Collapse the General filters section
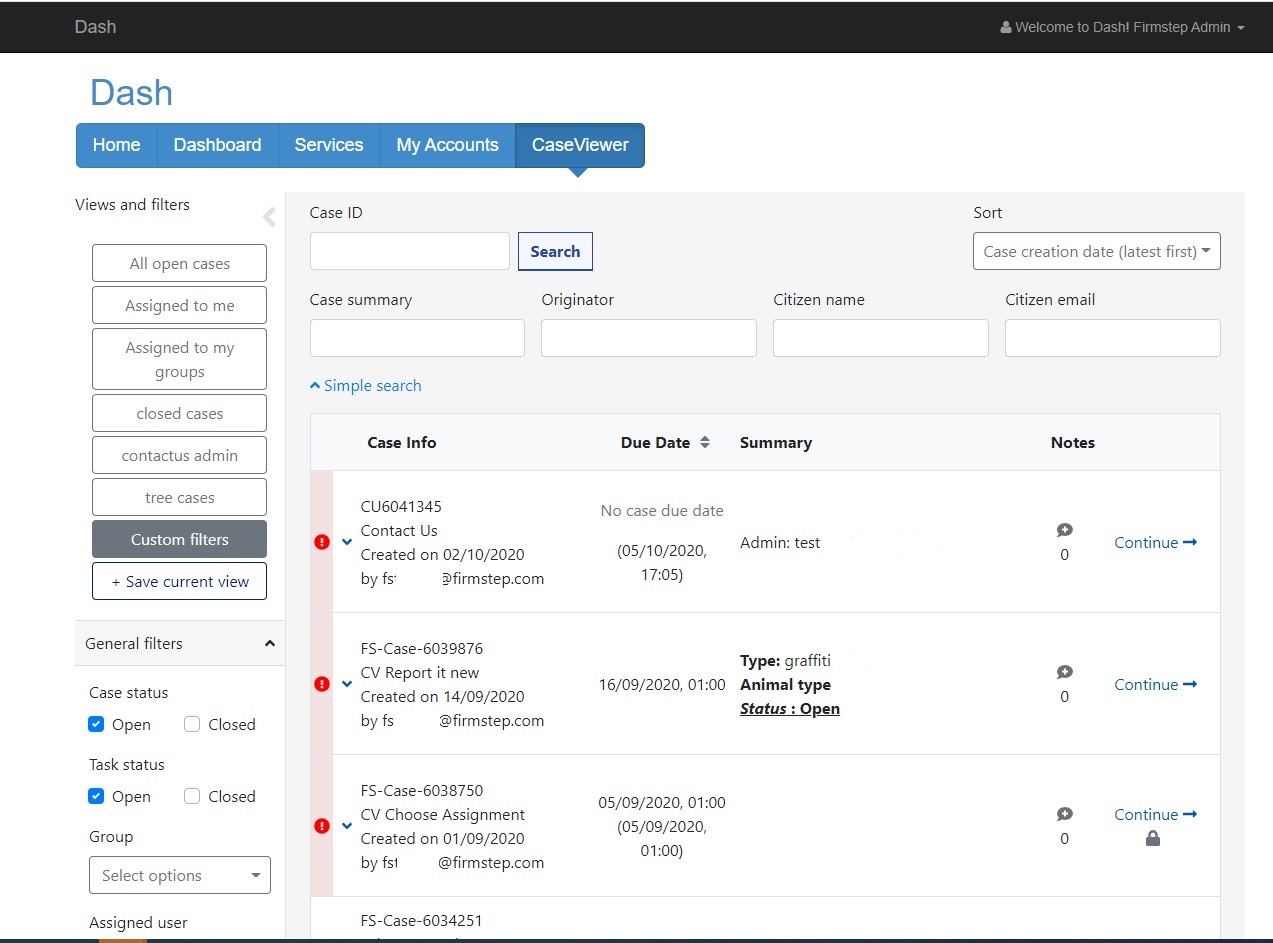This screenshot has height=943, width=1273. click(x=180, y=643)
